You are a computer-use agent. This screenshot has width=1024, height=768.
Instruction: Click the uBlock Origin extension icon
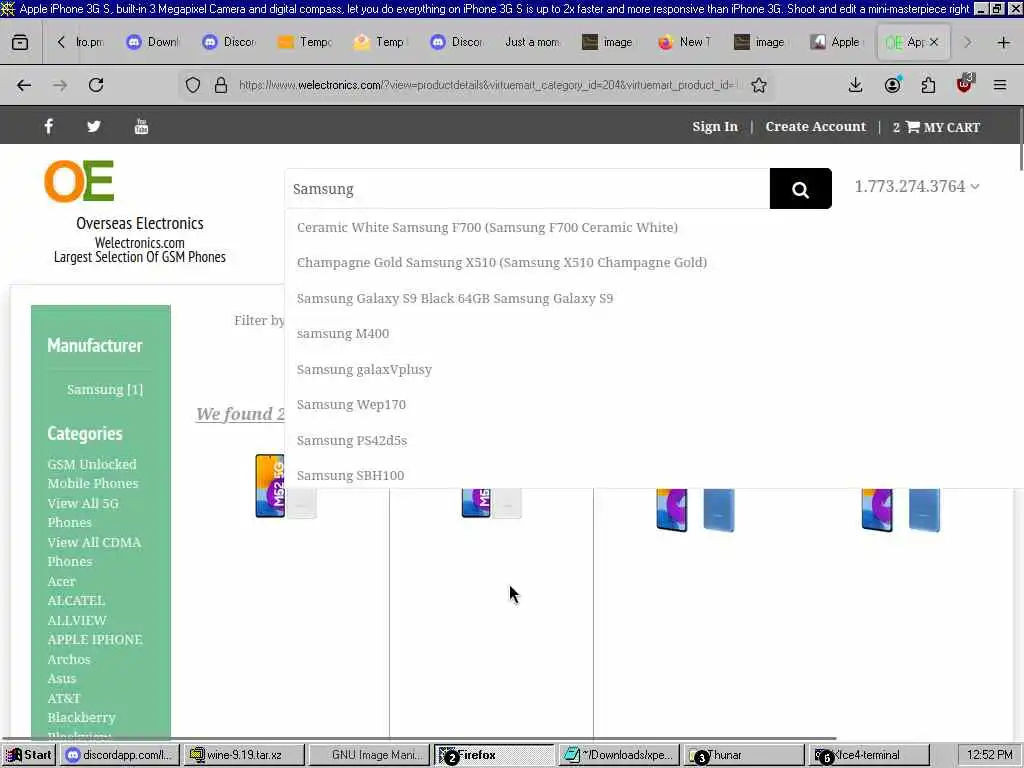[965, 84]
